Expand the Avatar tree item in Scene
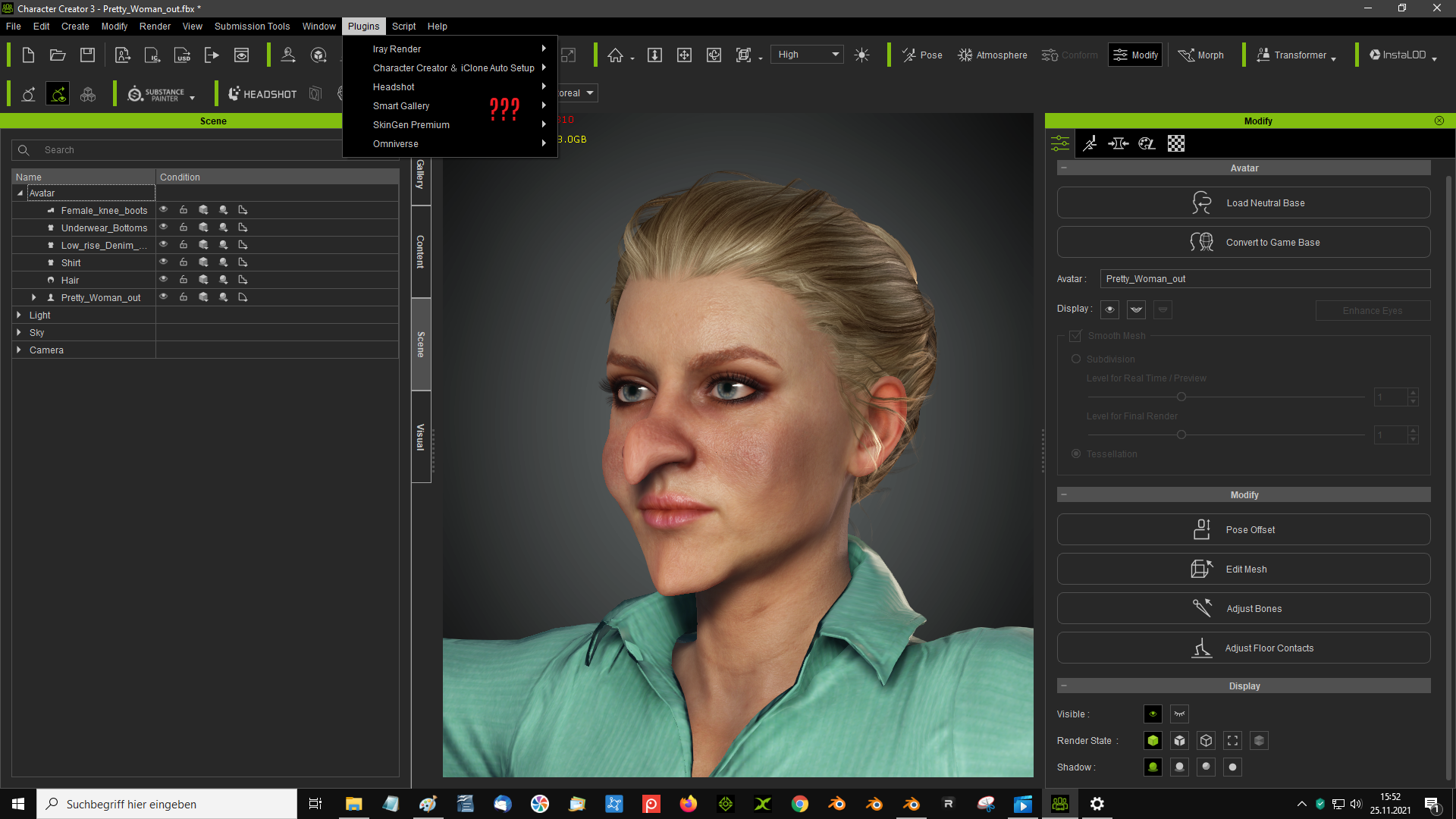 click(20, 192)
